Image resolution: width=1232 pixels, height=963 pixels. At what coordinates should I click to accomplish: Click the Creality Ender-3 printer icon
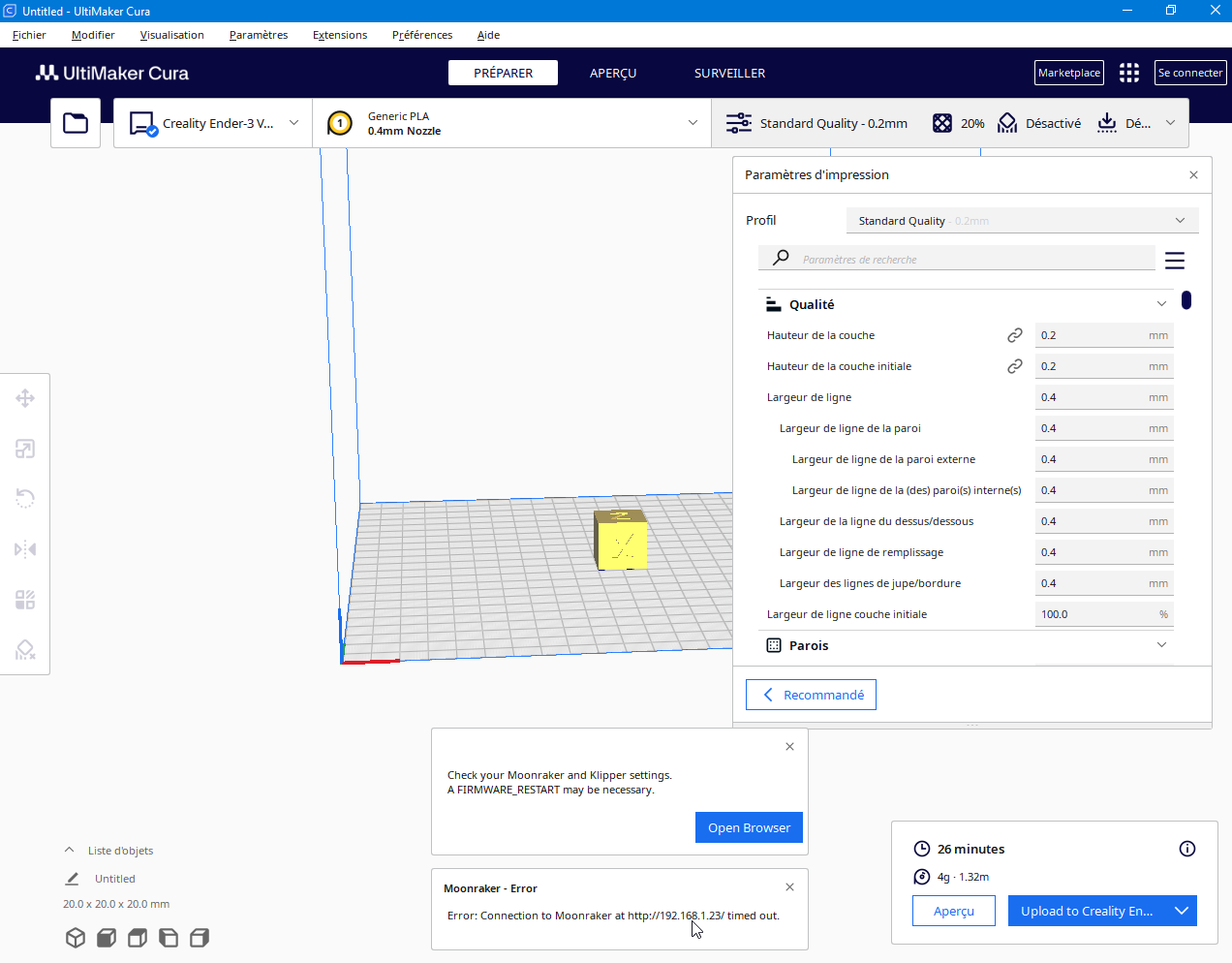(x=143, y=124)
